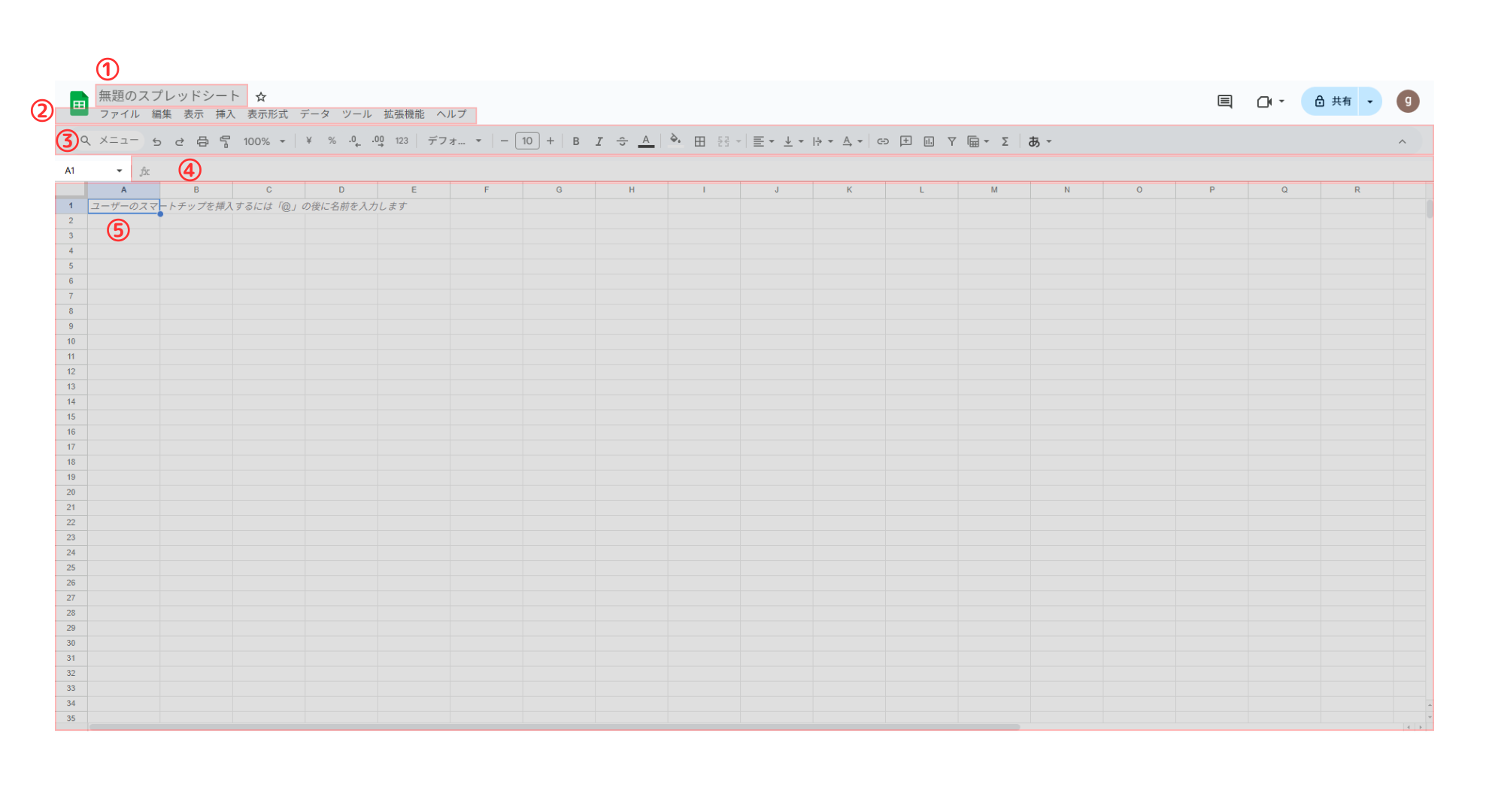The height and width of the screenshot is (812, 1489).
Task: Click the spreadsheet title 無題のスプレッドシート
Action: (169, 95)
